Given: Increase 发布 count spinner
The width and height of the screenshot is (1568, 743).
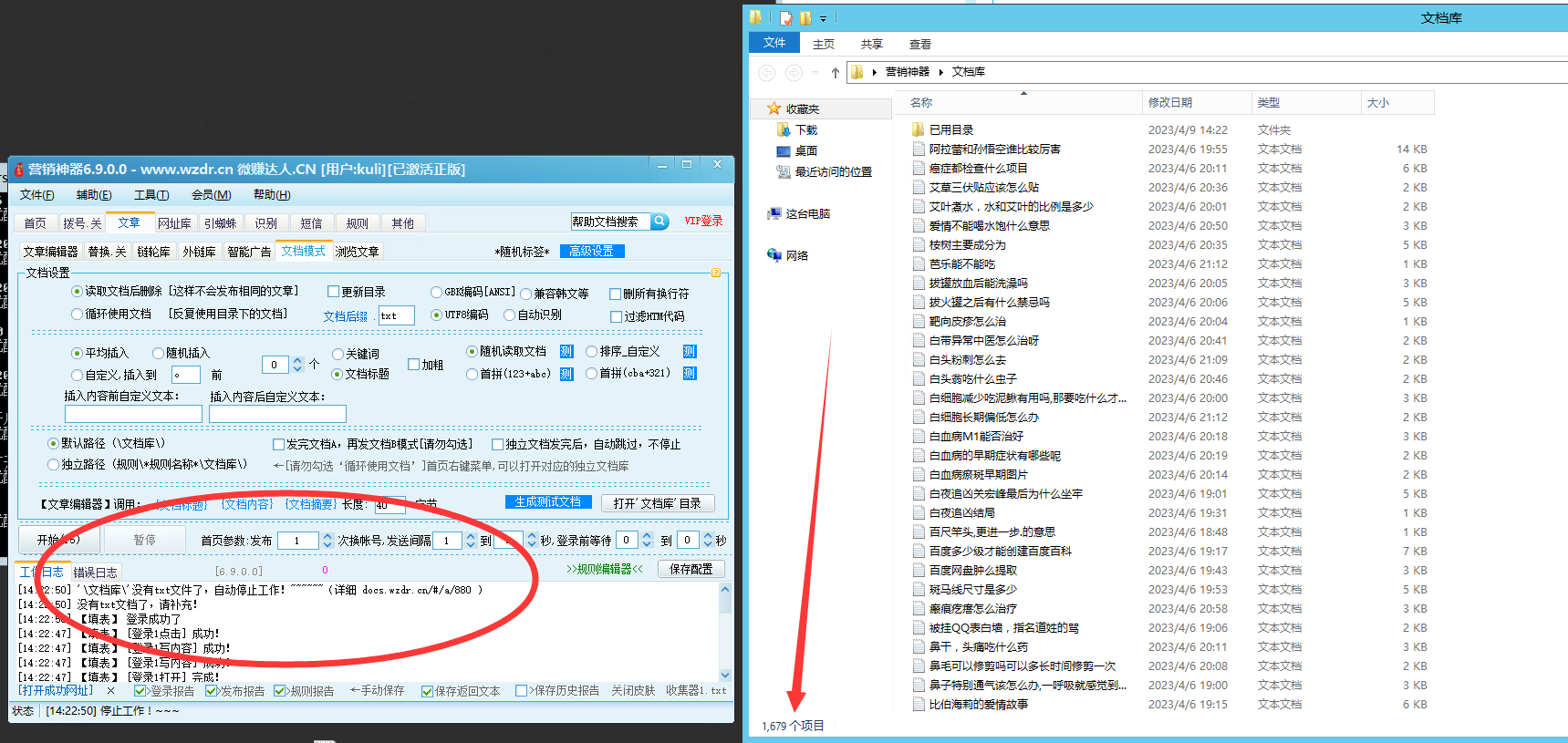Looking at the screenshot, I should (327, 537).
